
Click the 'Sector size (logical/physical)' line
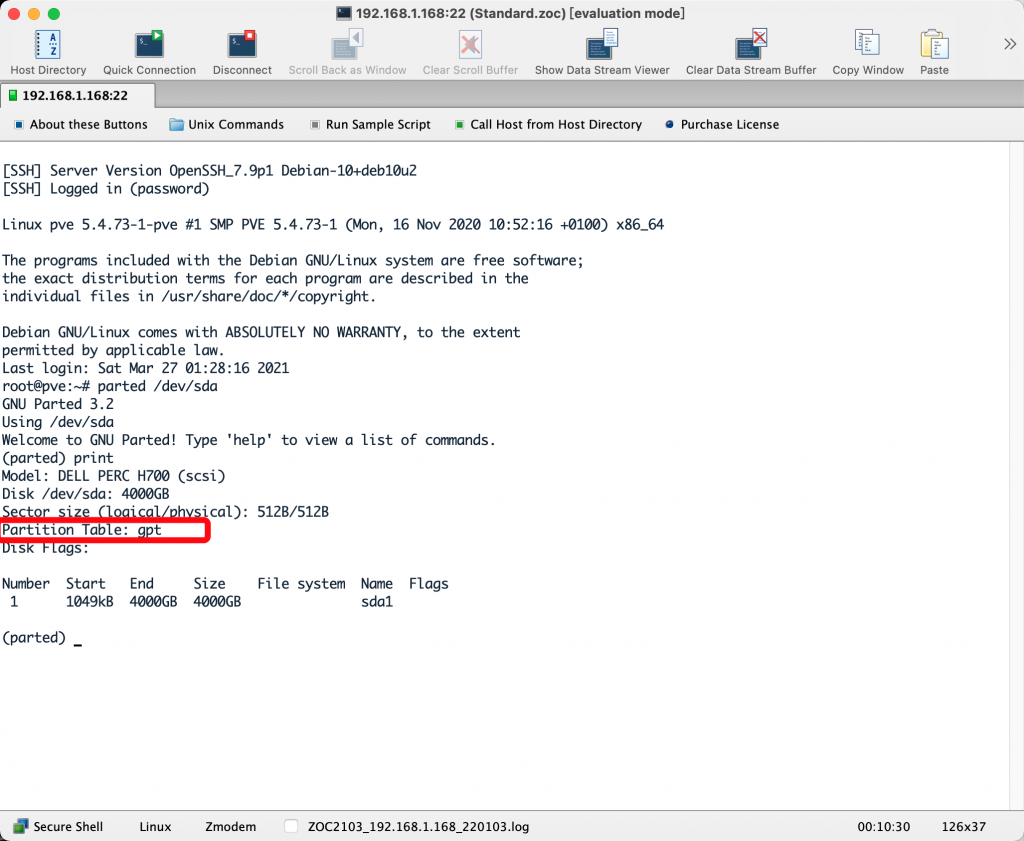[x=165, y=512]
